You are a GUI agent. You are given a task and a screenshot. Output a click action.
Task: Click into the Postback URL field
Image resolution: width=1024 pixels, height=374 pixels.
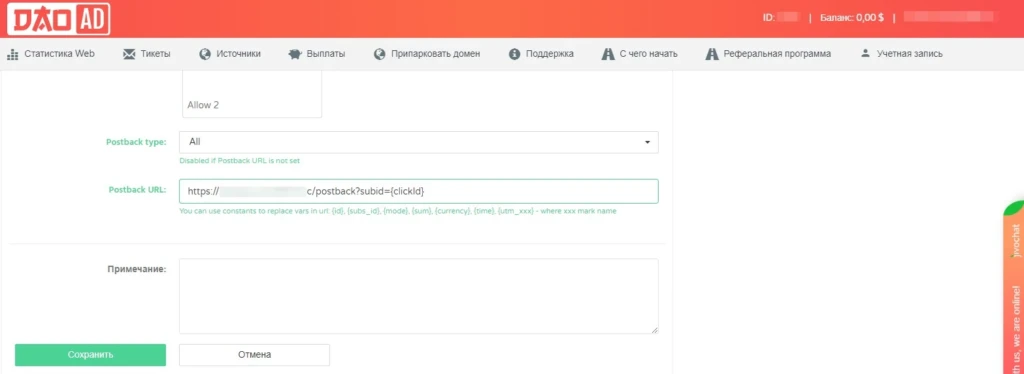pyautogui.click(x=419, y=191)
